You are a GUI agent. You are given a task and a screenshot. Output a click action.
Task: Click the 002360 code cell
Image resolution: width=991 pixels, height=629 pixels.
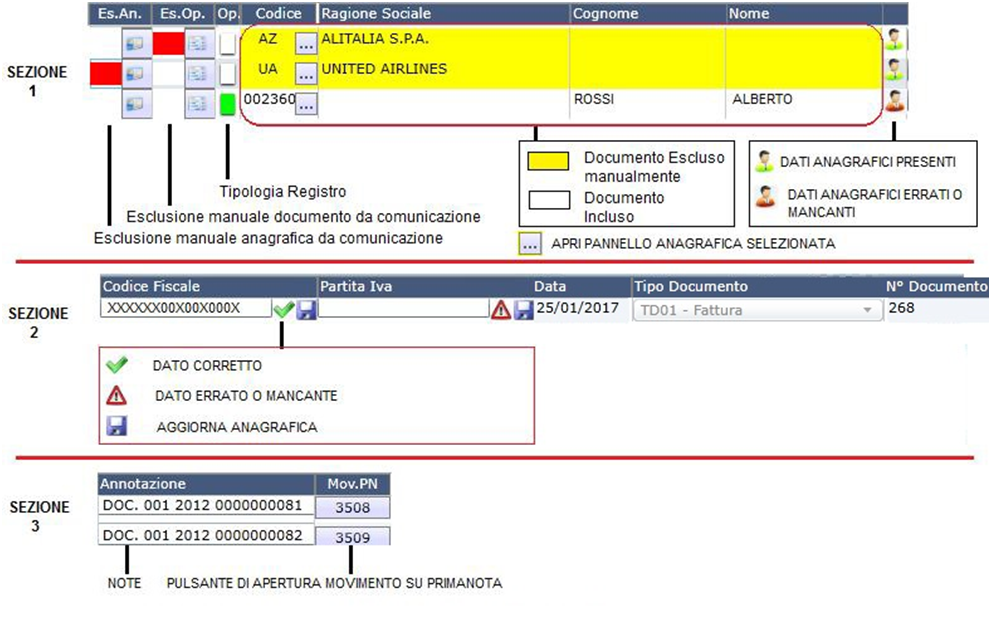tap(269, 99)
